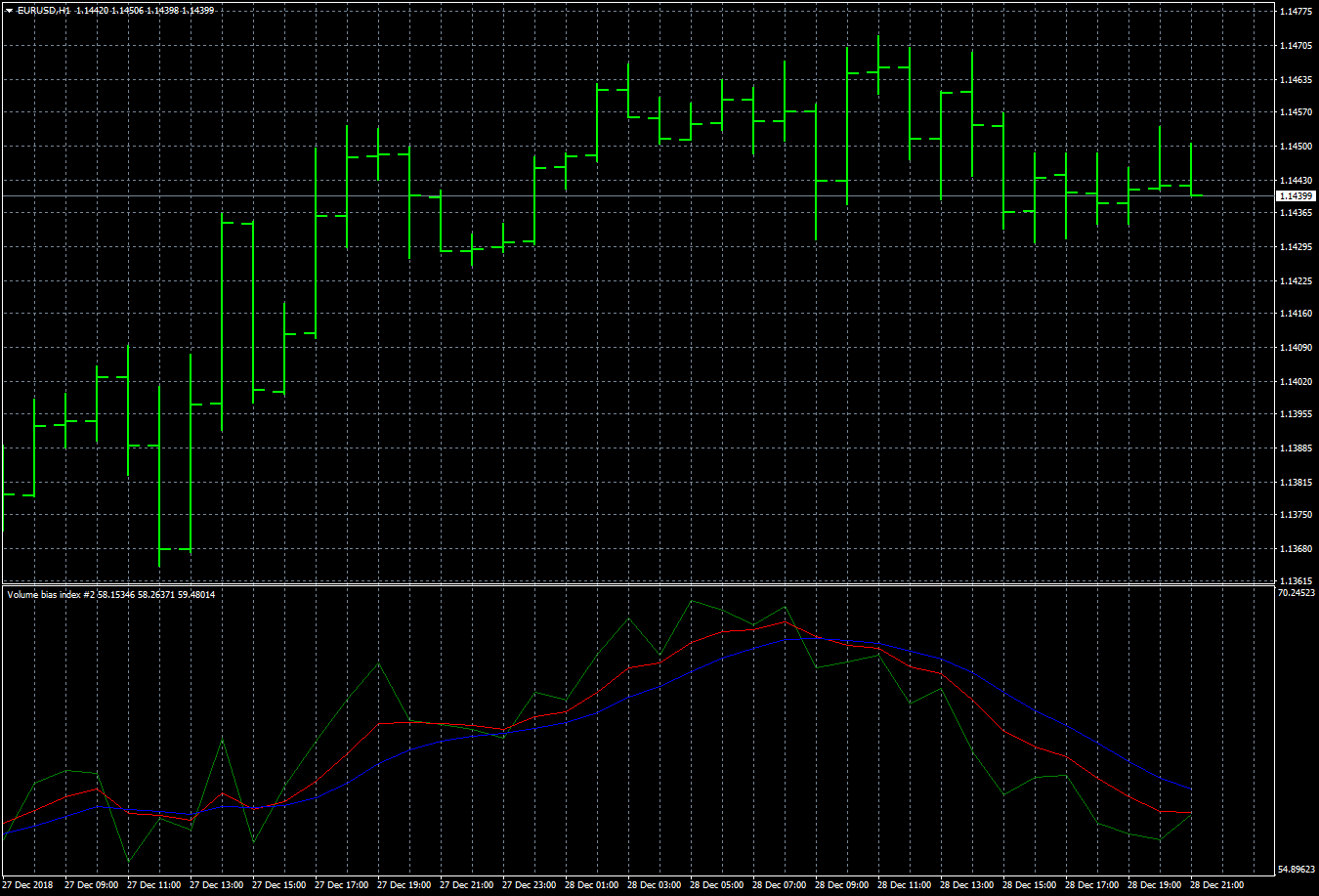
Task: Click the 28 Dec 09:00 time label
Action: (x=841, y=885)
